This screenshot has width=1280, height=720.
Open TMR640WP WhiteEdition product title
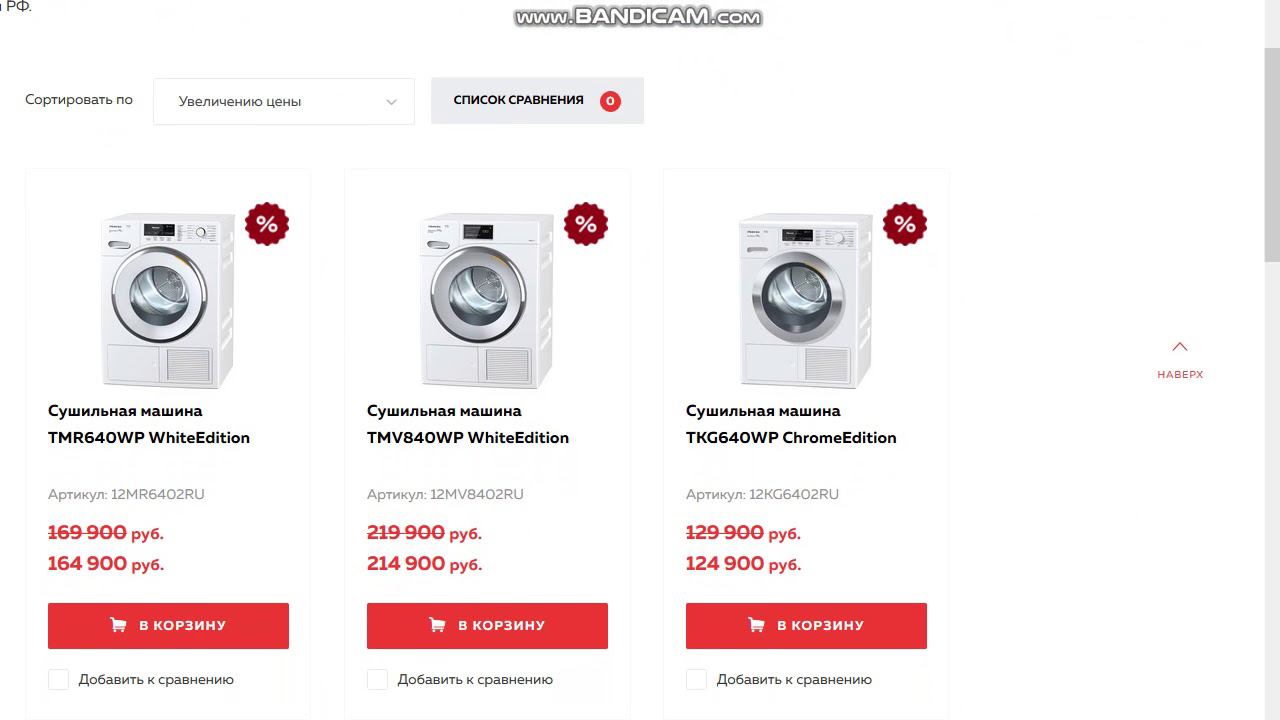pyautogui.click(x=149, y=424)
